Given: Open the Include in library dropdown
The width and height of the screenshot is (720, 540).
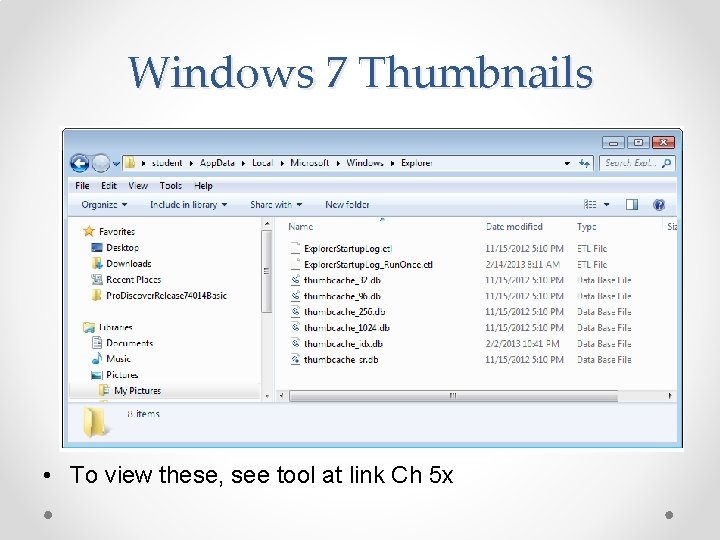Looking at the screenshot, I should coord(189,205).
